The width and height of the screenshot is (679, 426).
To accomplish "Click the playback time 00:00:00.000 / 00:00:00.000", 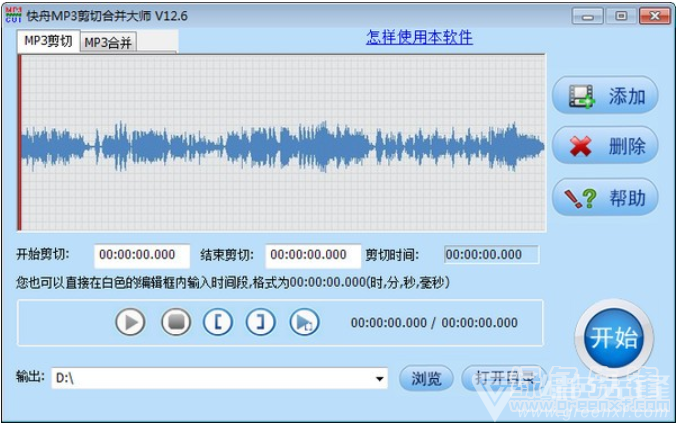I will (x=434, y=323).
